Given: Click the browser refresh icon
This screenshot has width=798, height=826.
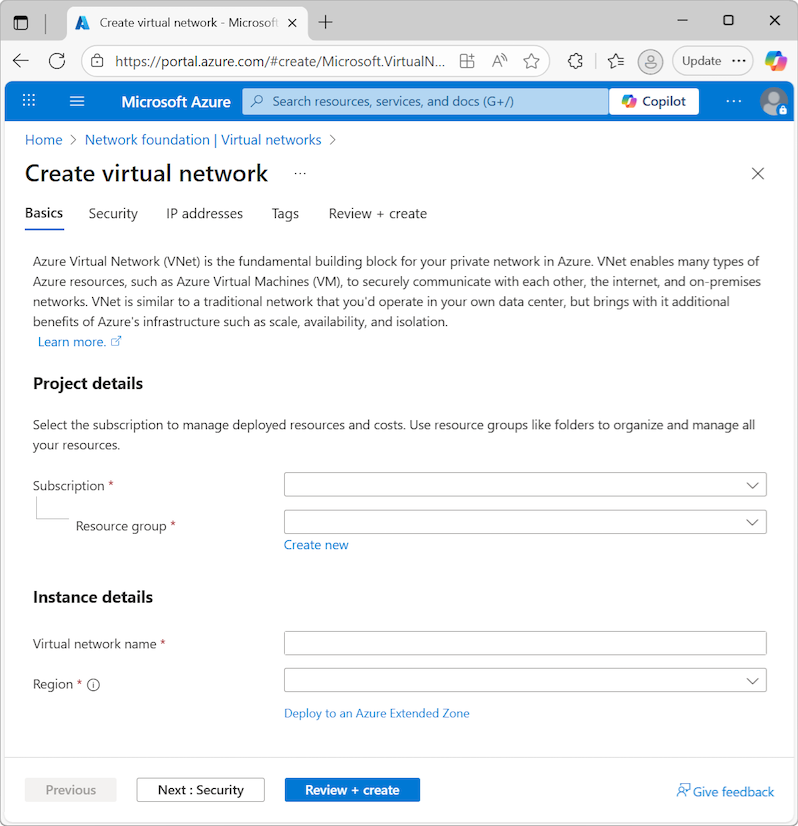Looking at the screenshot, I should 57,61.
